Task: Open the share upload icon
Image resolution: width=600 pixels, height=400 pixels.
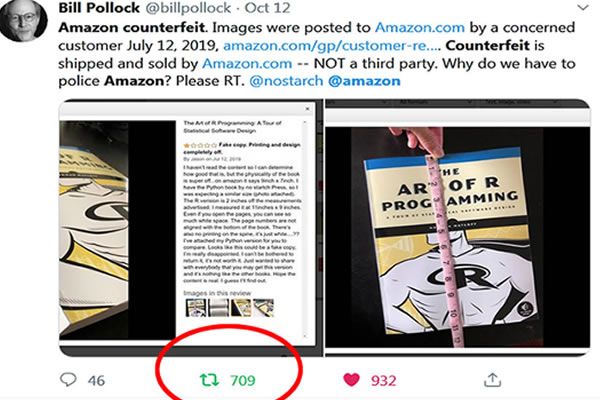Action: (x=492, y=379)
